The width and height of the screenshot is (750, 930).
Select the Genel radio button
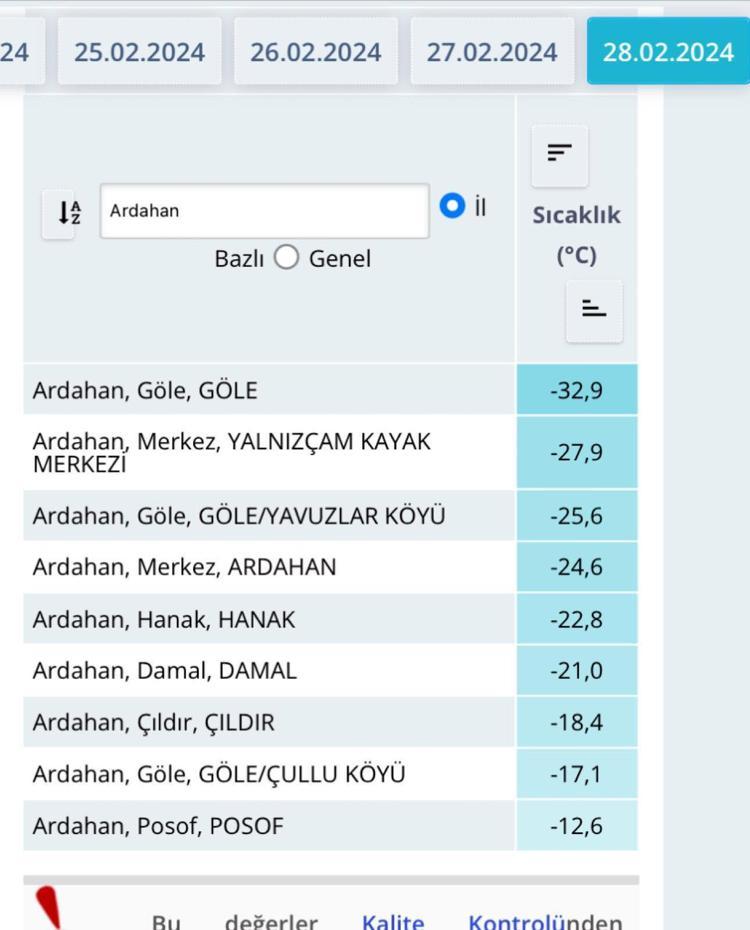[x=286, y=258]
